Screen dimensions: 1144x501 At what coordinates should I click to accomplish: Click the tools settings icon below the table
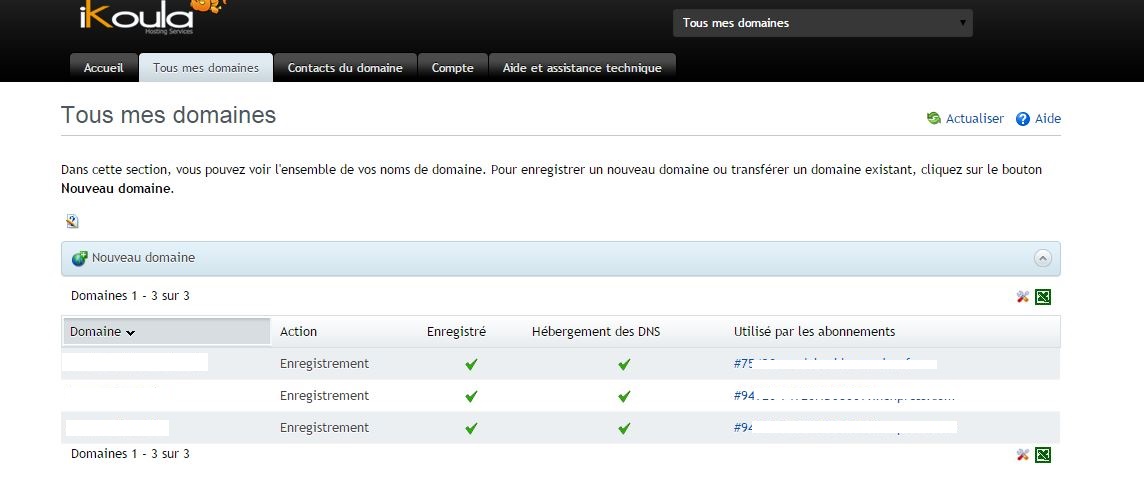coord(1022,455)
